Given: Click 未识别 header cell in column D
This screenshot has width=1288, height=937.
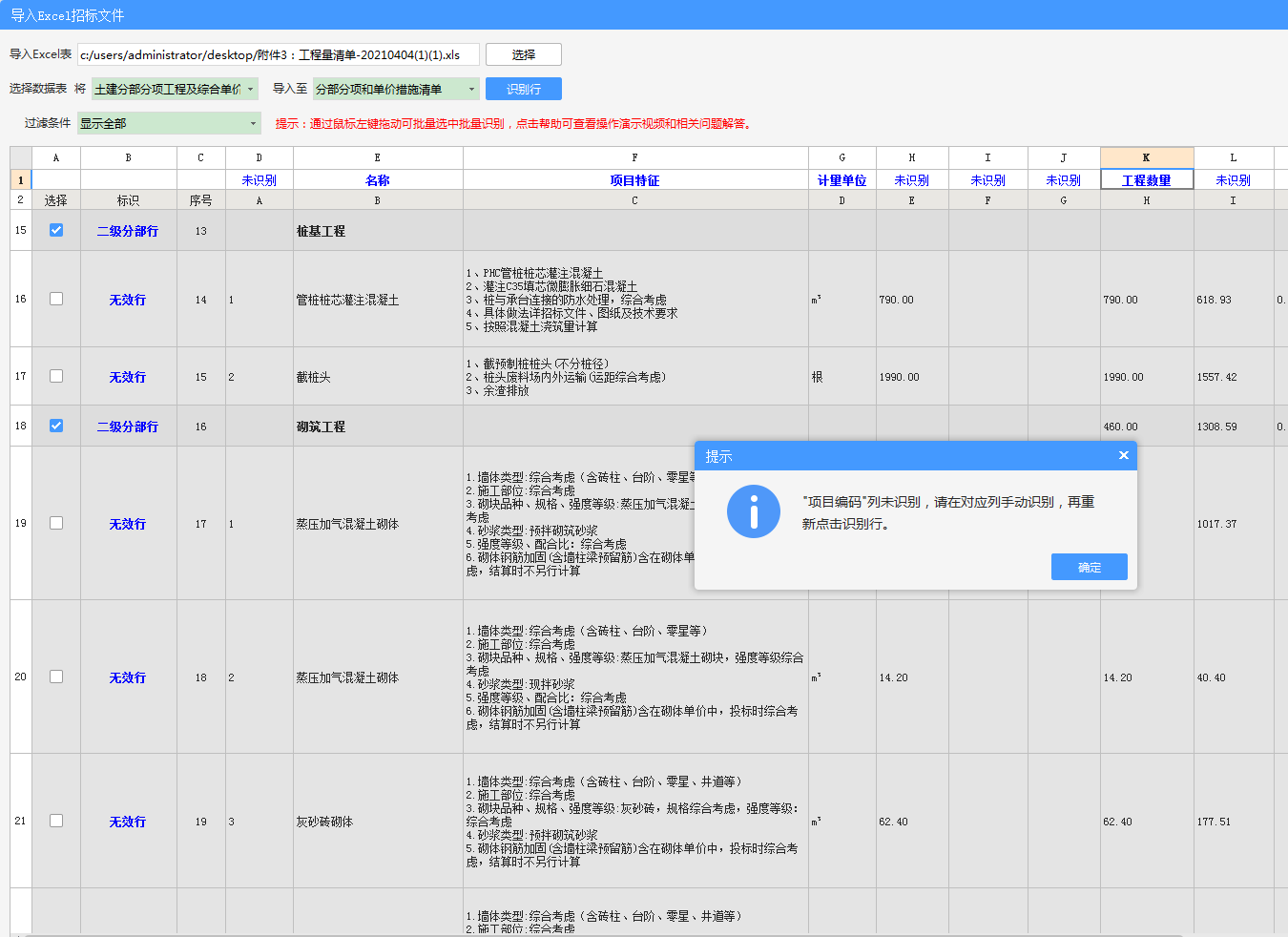Looking at the screenshot, I should click(x=260, y=179).
